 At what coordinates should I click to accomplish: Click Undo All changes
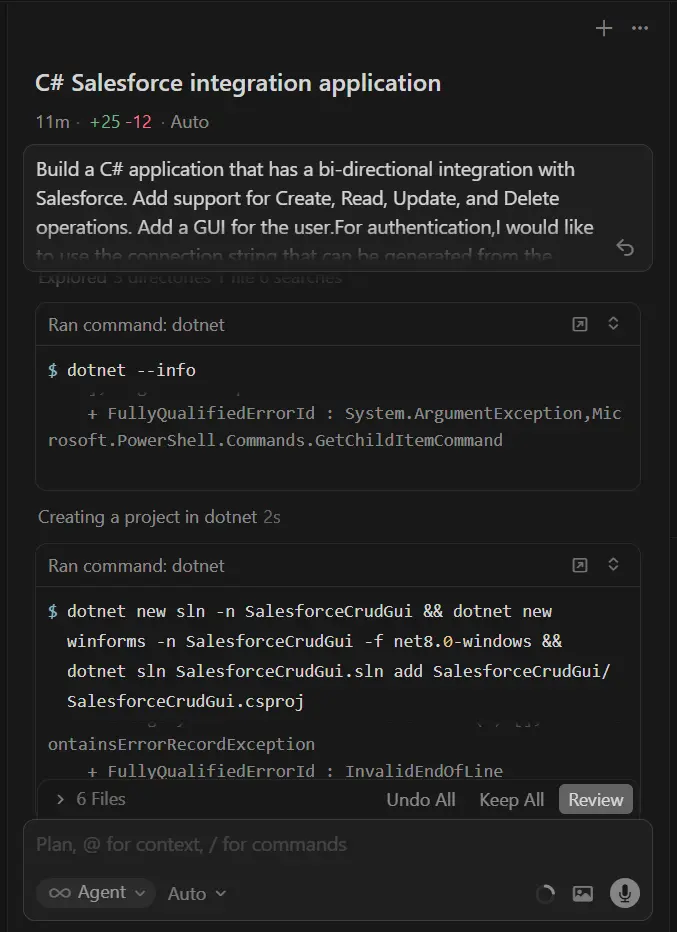[421, 799]
